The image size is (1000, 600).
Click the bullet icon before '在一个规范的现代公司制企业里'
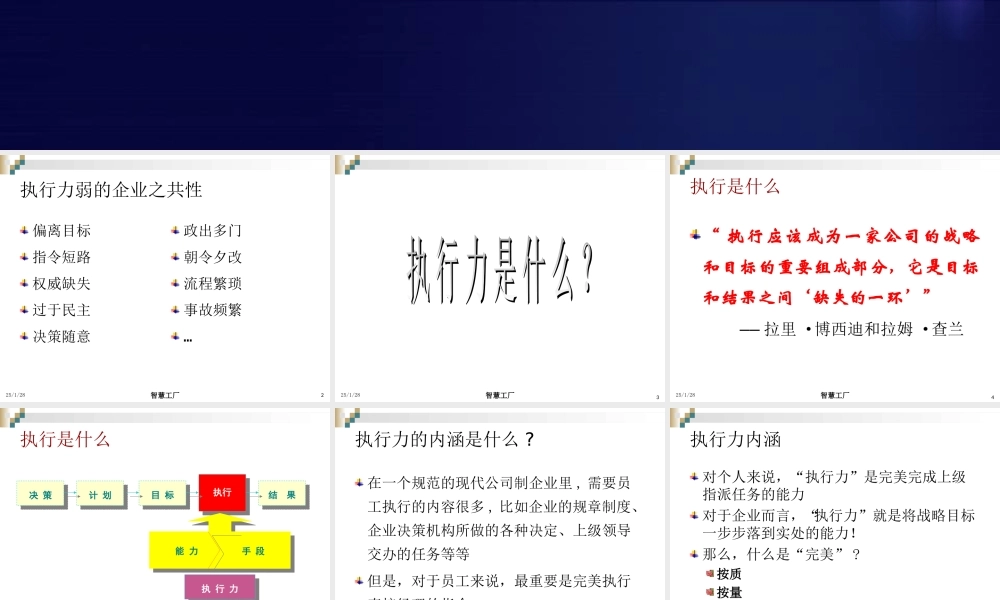point(360,481)
